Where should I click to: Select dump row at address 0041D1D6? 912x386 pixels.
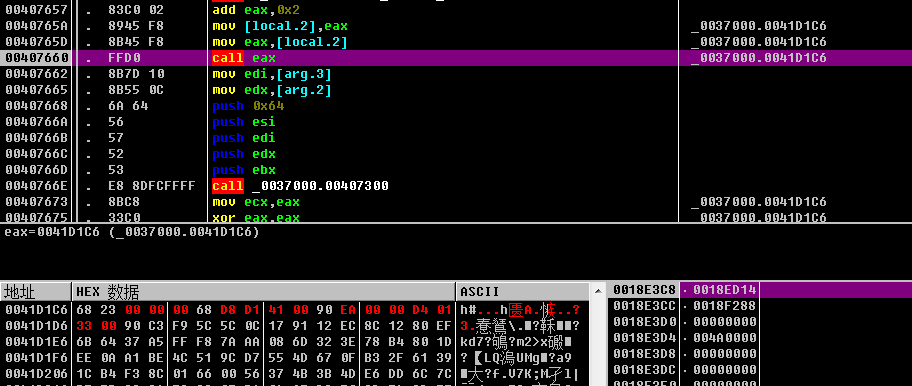coord(293,326)
